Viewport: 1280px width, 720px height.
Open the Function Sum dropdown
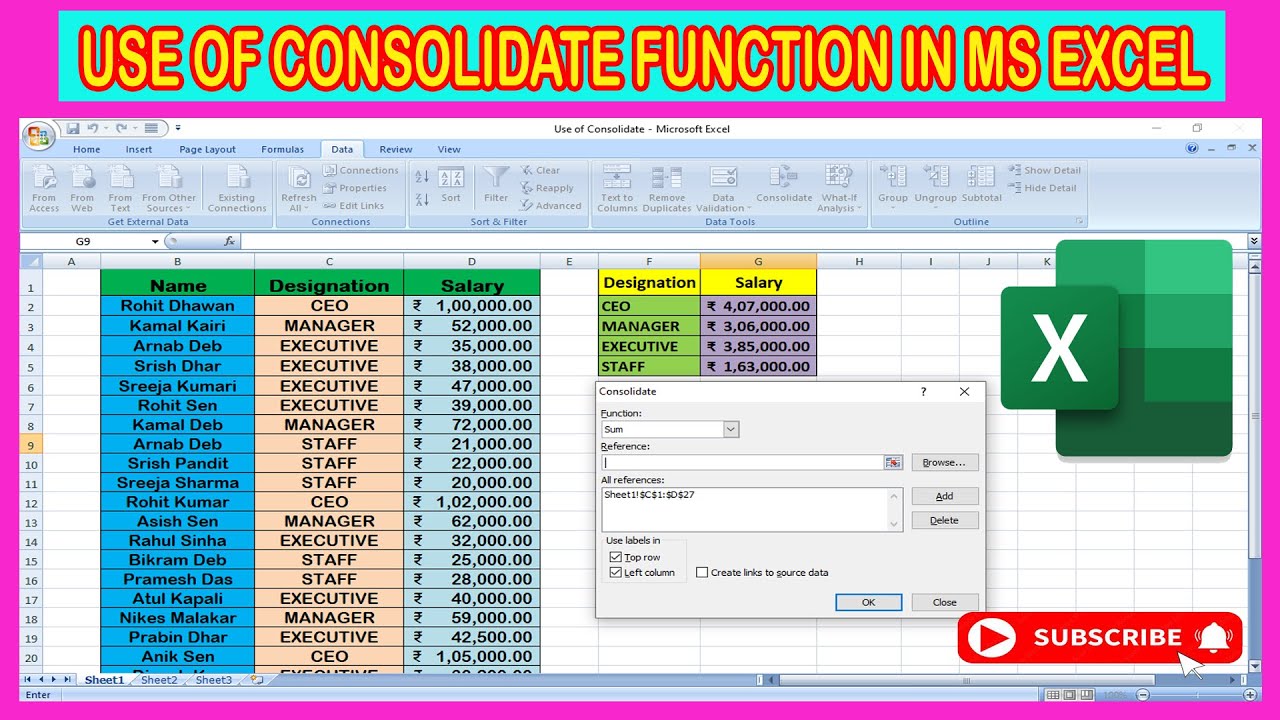point(731,429)
